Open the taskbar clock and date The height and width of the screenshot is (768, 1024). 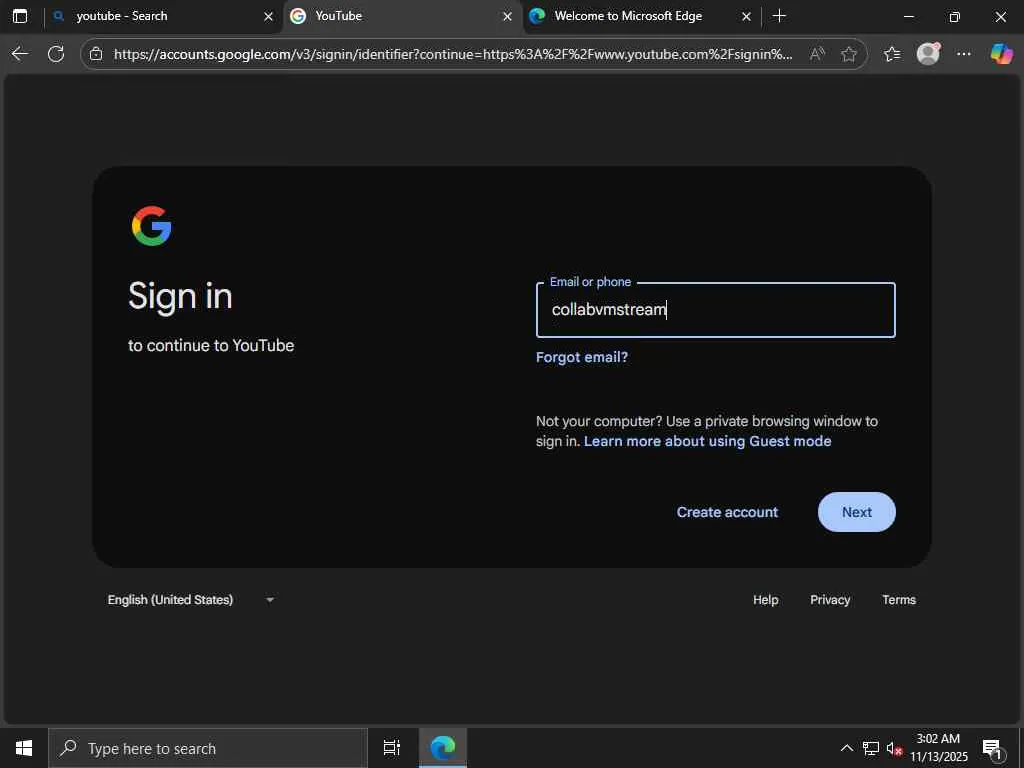click(x=938, y=748)
